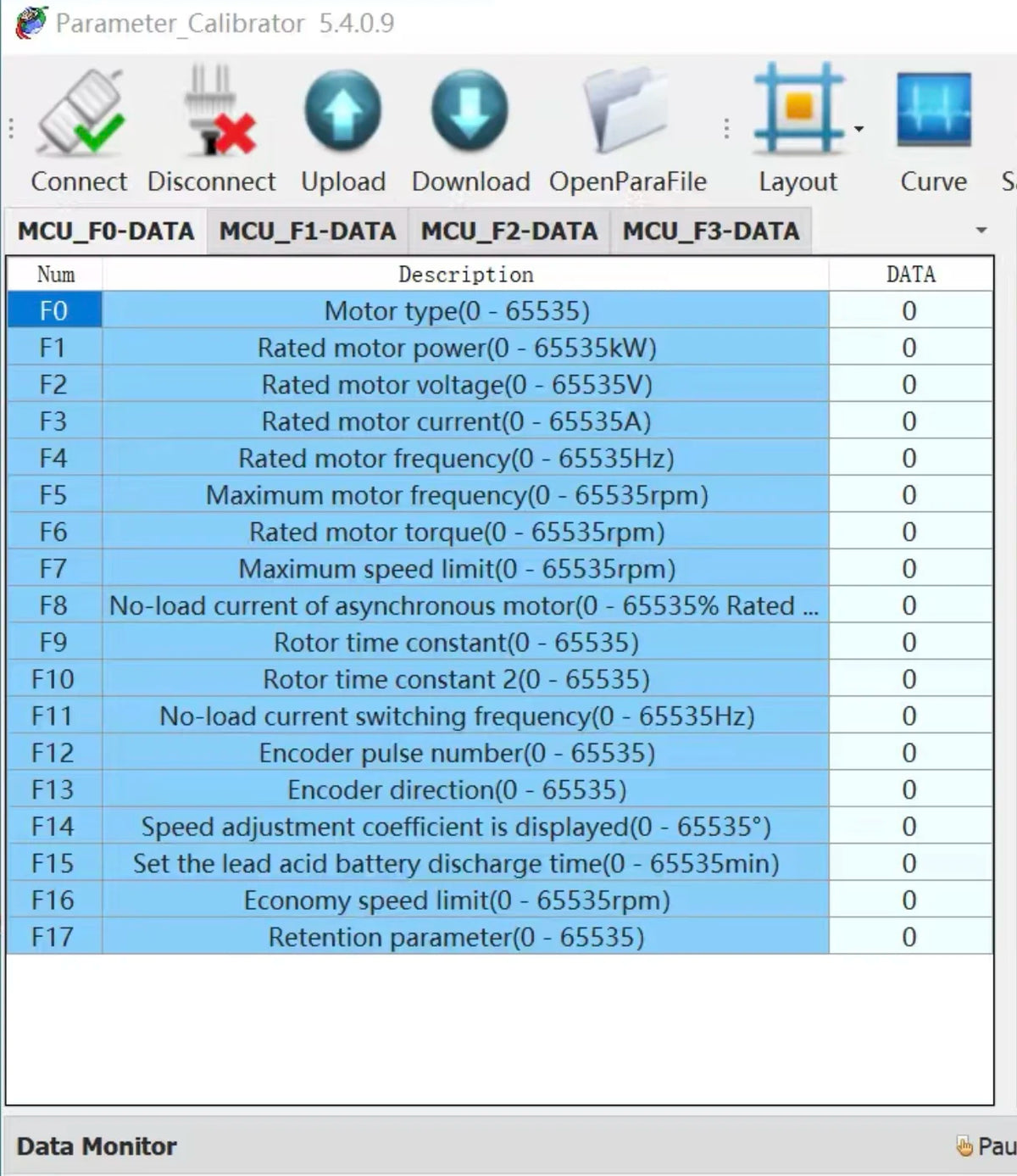Select Encoder pulse number(0 - 65535) description
This screenshot has width=1017, height=1176.
465,753
